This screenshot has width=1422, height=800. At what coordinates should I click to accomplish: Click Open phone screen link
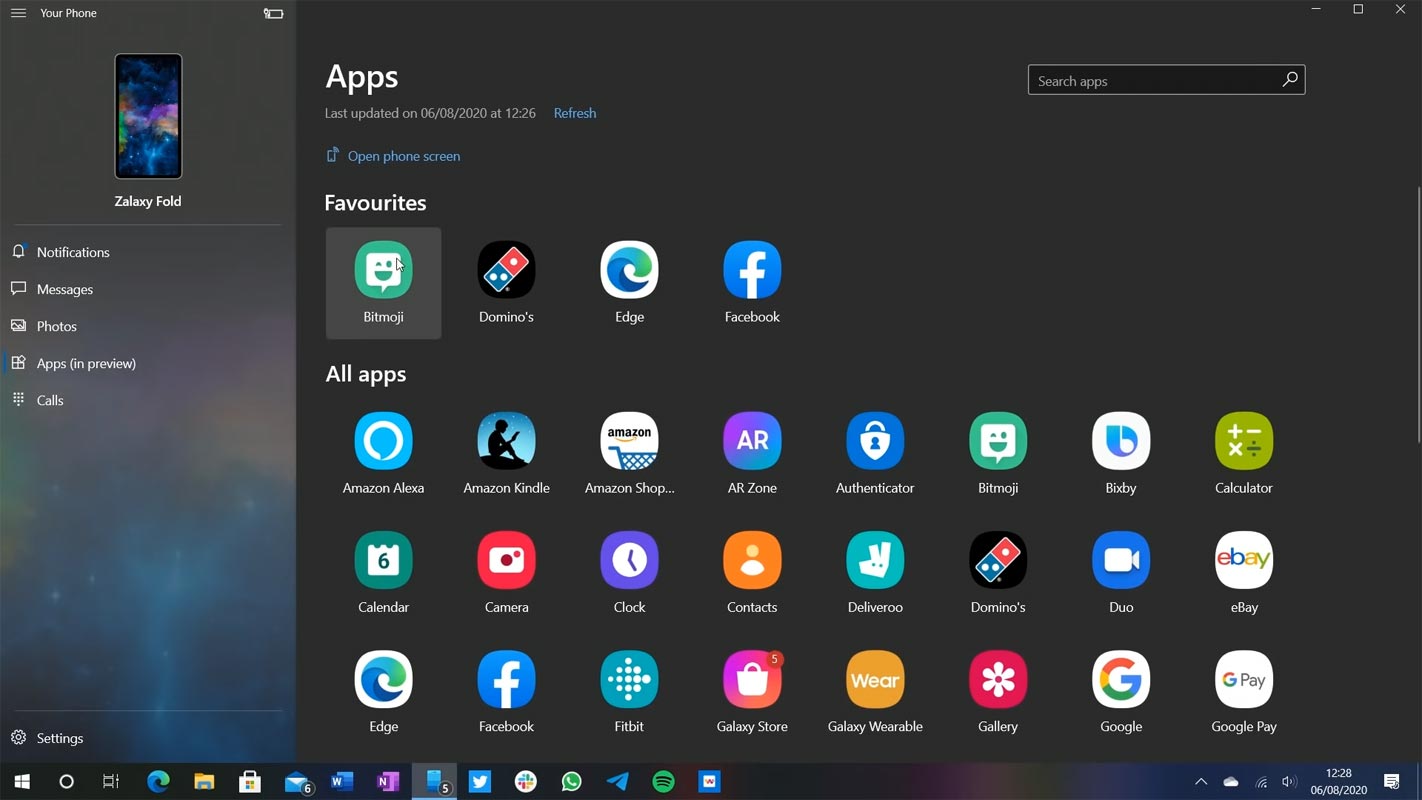tap(393, 156)
